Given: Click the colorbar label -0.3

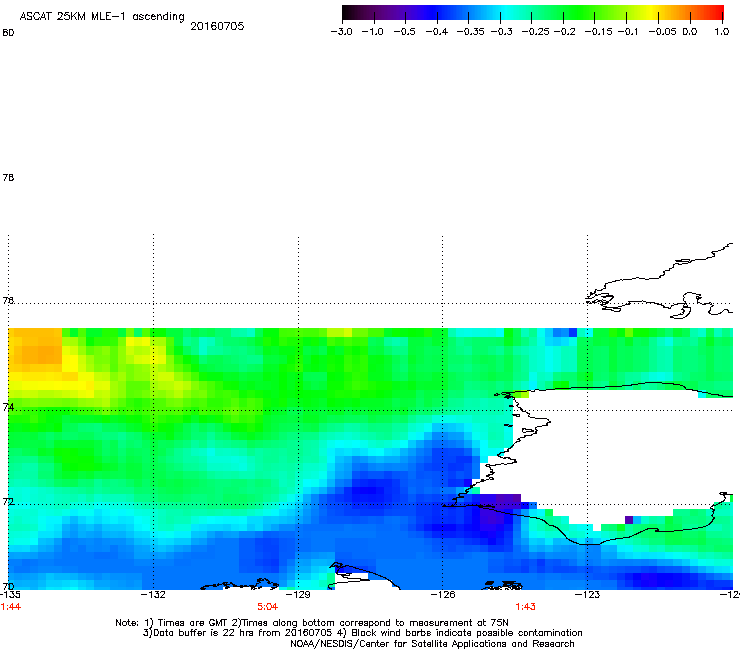Looking at the screenshot, I should tap(502, 32).
